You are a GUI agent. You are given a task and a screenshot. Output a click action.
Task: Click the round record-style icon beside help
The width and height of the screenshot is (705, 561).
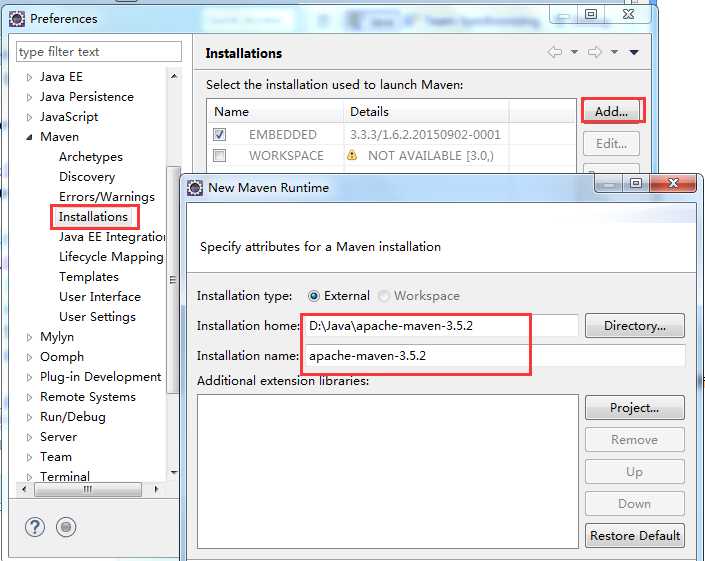click(x=66, y=526)
